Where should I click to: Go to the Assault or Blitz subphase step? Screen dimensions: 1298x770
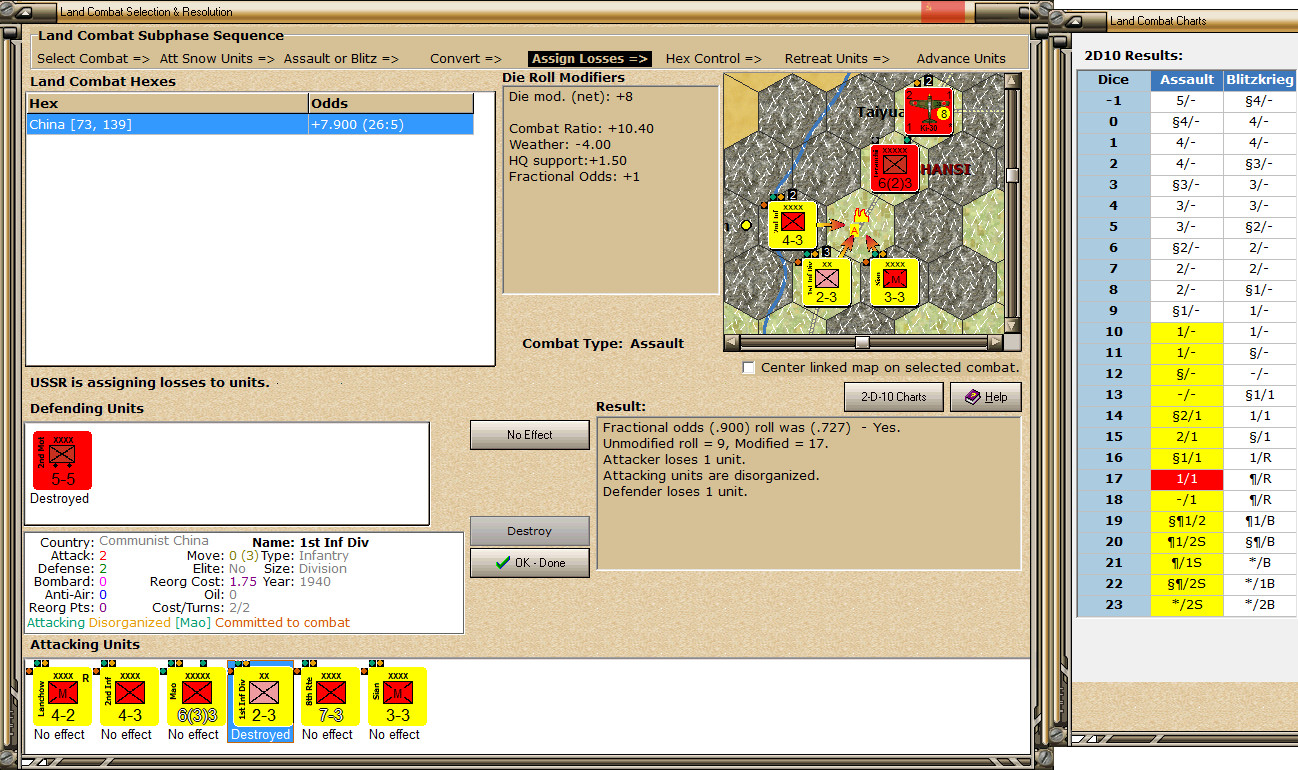(x=341, y=59)
